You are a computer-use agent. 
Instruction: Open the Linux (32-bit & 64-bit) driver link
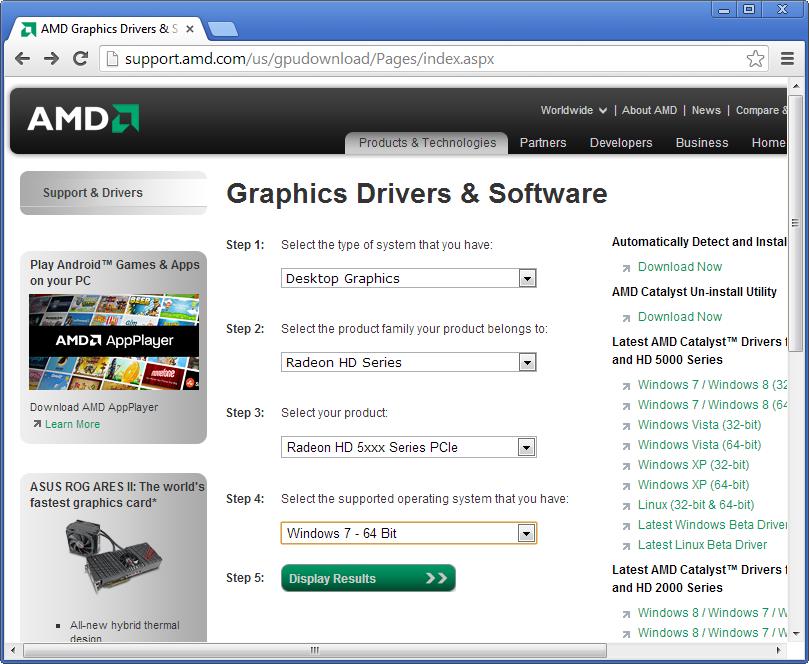695,505
